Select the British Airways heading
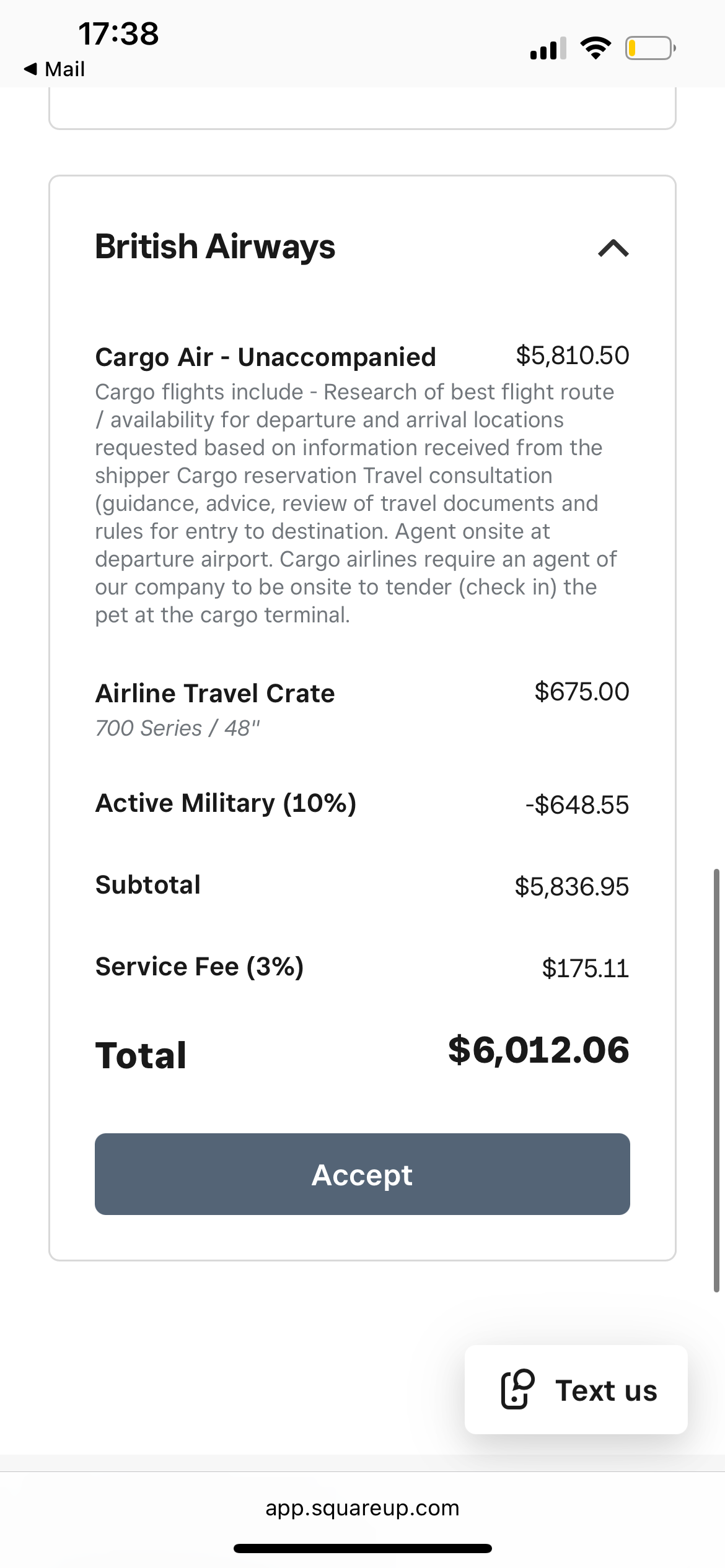The image size is (725, 1568). [215, 246]
